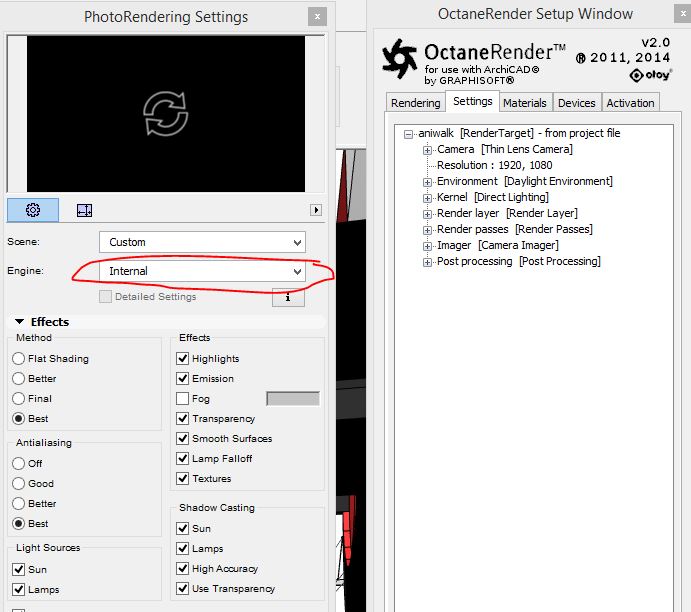Toggle Lamps under Light Sources

(x=19, y=589)
